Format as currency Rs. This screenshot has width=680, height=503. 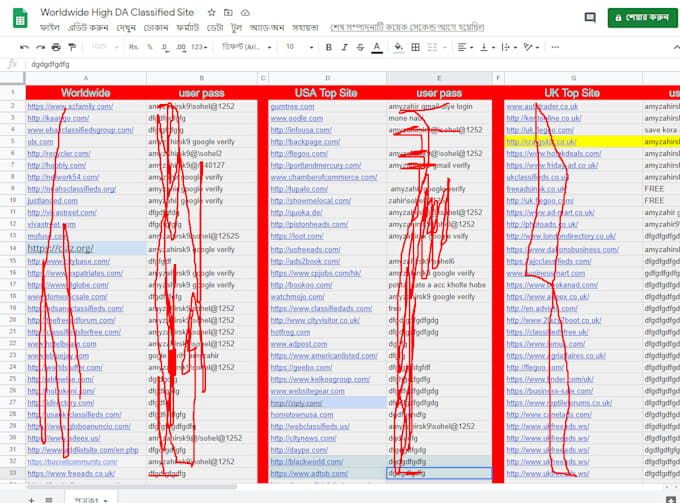pyautogui.click(x=134, y=47)
